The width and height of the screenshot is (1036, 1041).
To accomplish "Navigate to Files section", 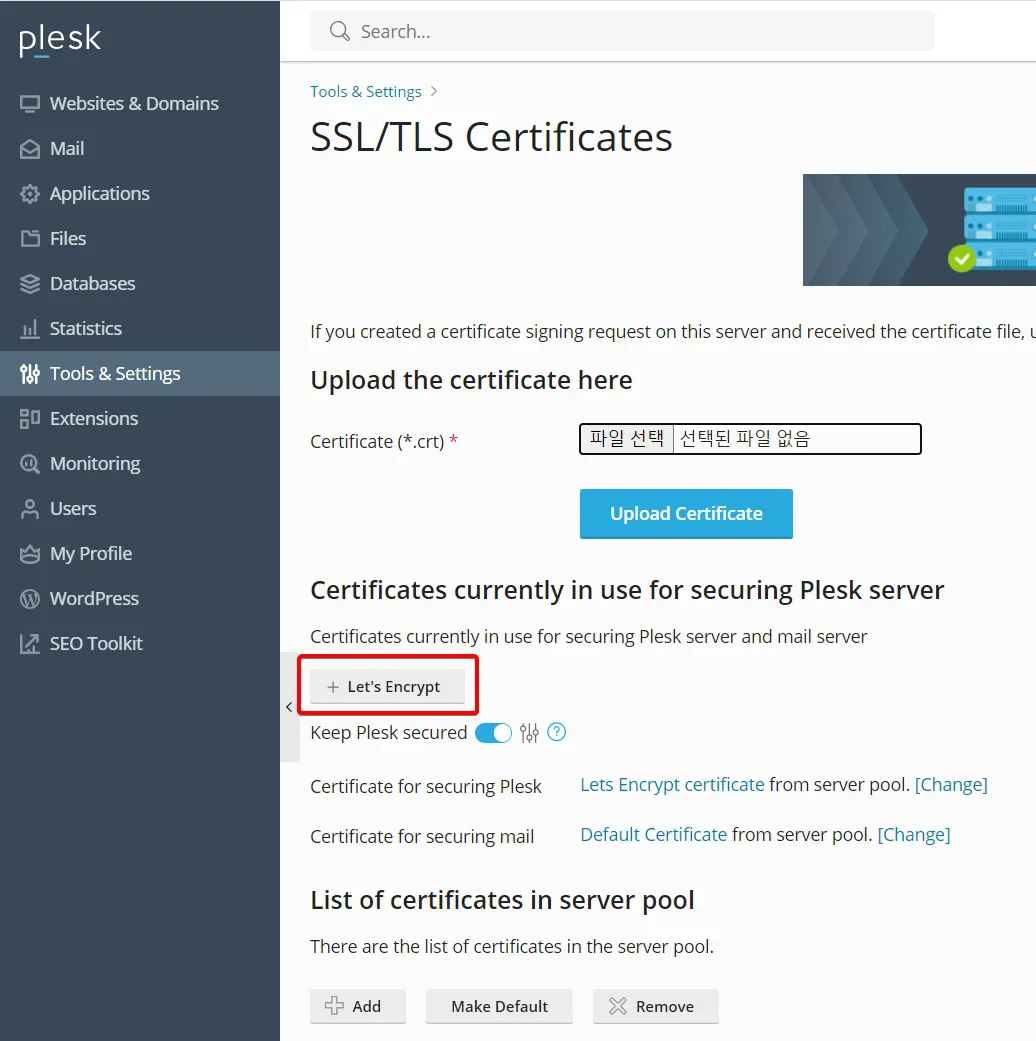I will [x=140, y=238].
